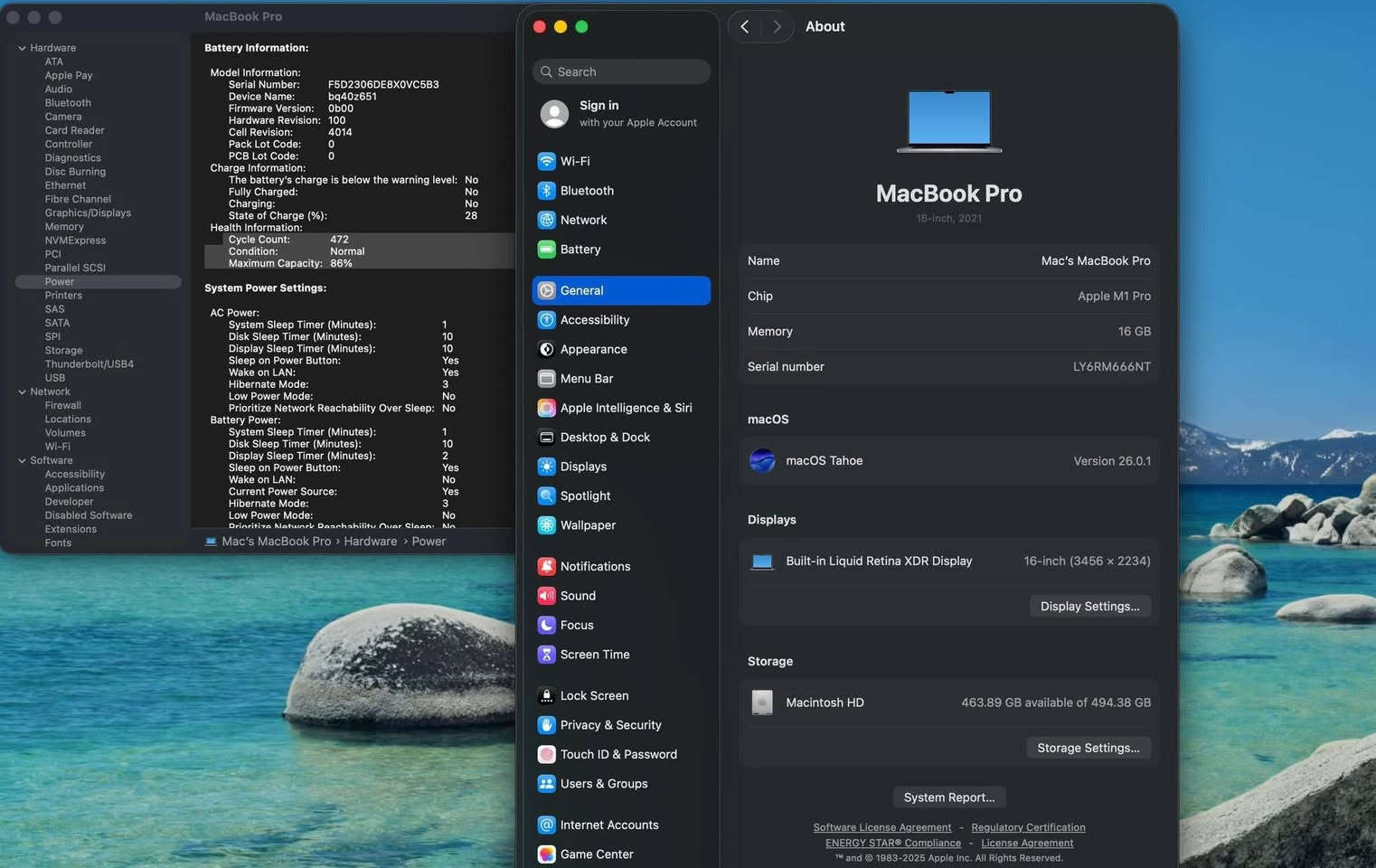Open the Screen Time hourglass icon

click(x=546, y=655)
